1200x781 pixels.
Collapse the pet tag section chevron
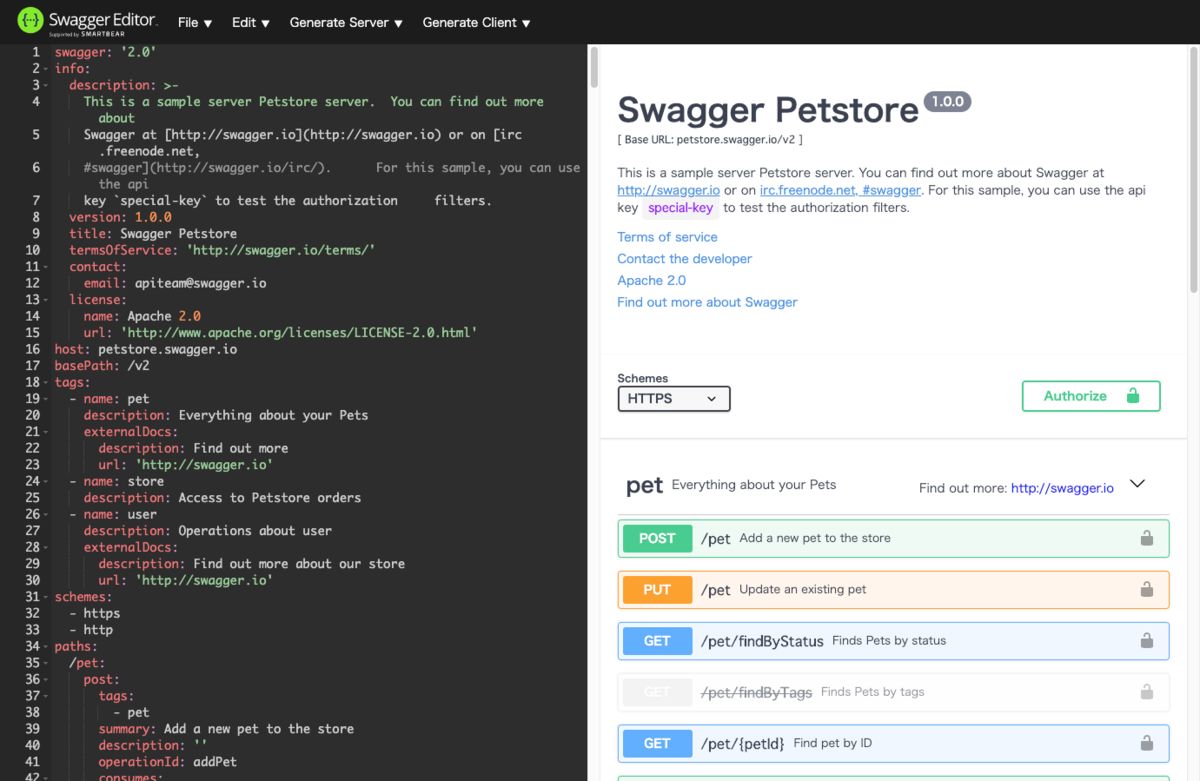pos(1137,484)
